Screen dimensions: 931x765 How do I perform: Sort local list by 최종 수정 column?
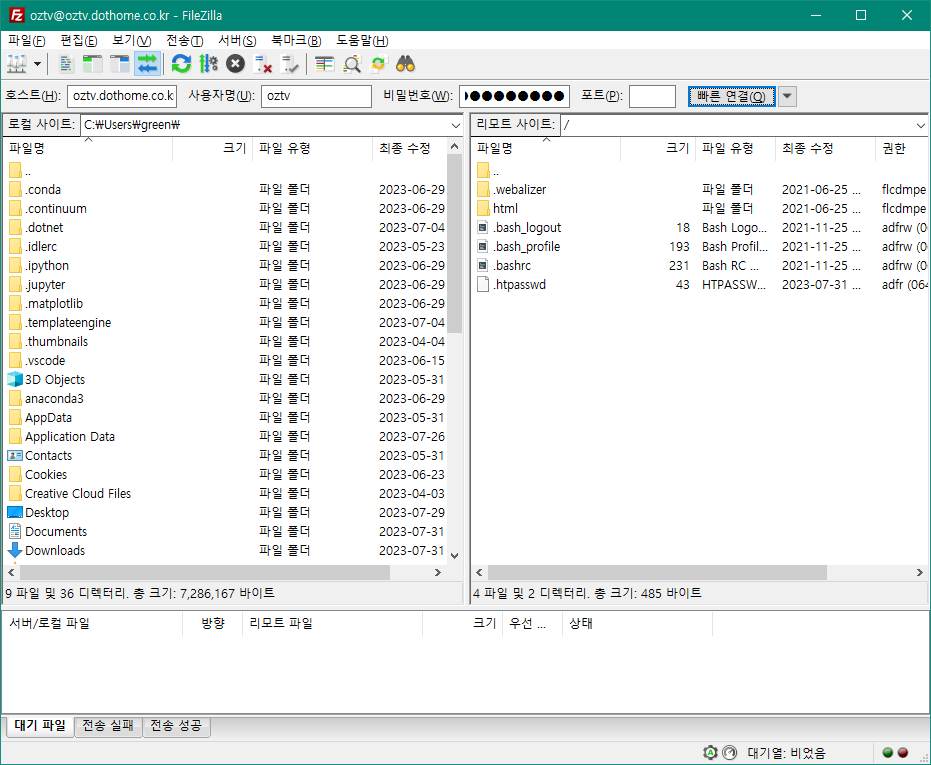pos(410,148)
